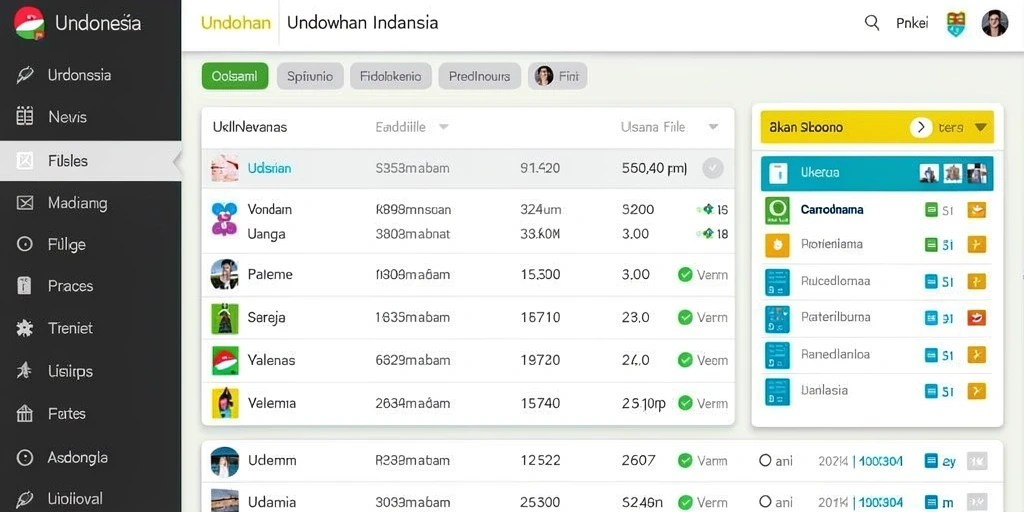Click the Udsrian row thumbnail
This screenshot has width=1024, height=512.
pyautogui.click(x=225, y=168)
